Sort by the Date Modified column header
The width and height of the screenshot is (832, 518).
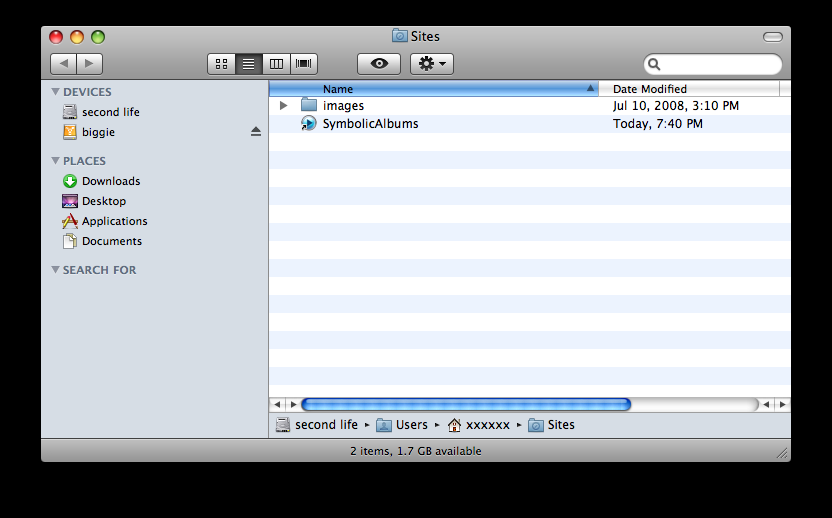pyautogui.click(x=689, y=89)
